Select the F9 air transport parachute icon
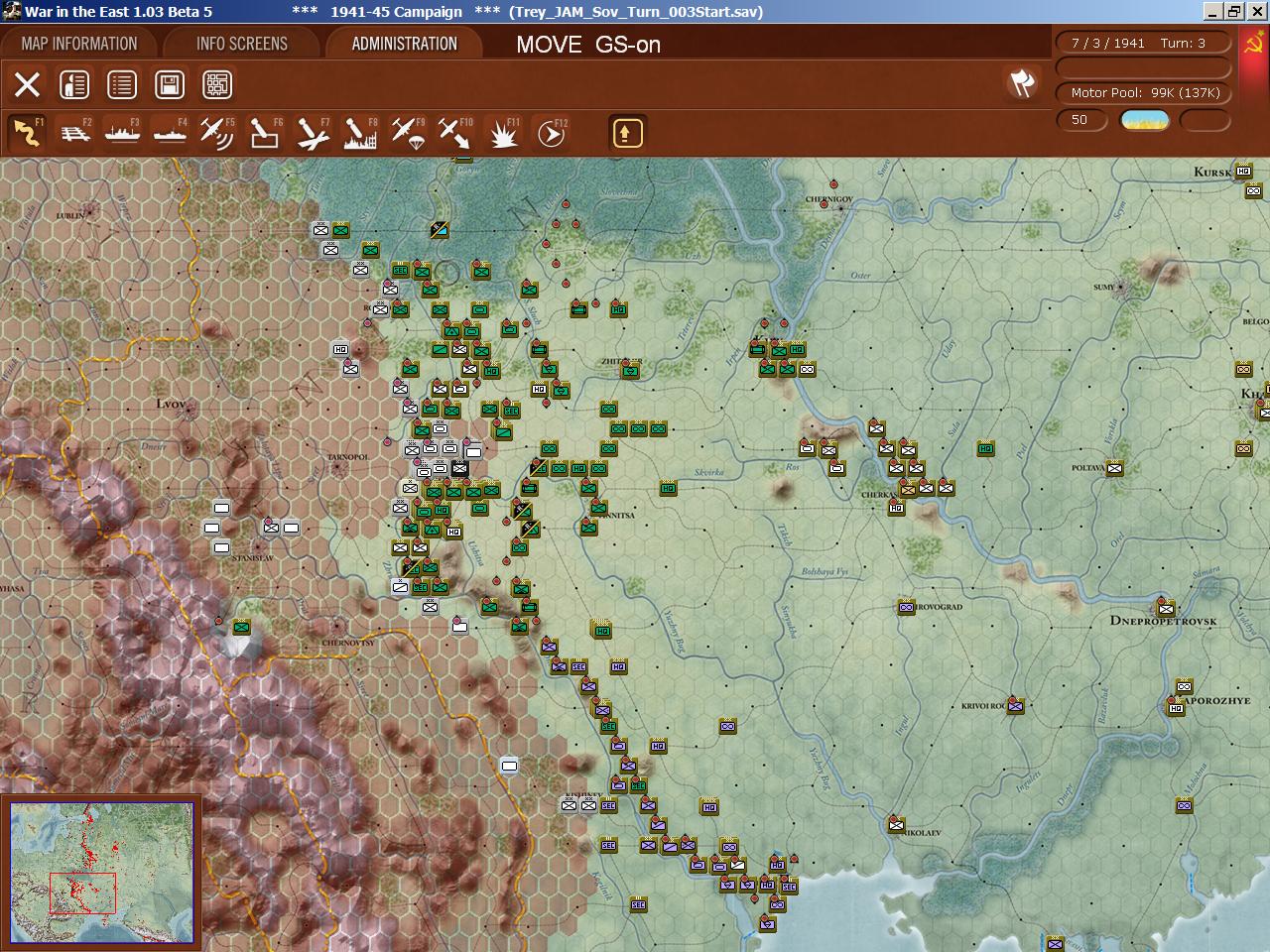 click(408, 133)
